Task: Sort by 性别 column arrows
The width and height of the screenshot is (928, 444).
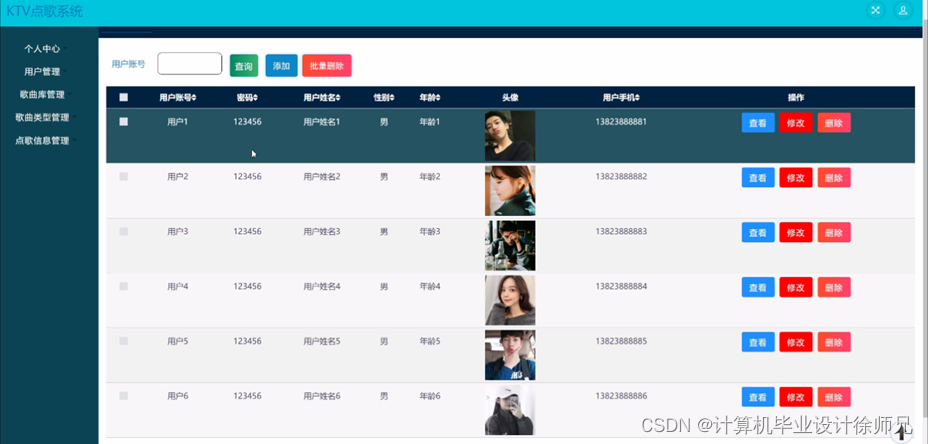Action: pyautogui.click(x=392, y=98)
